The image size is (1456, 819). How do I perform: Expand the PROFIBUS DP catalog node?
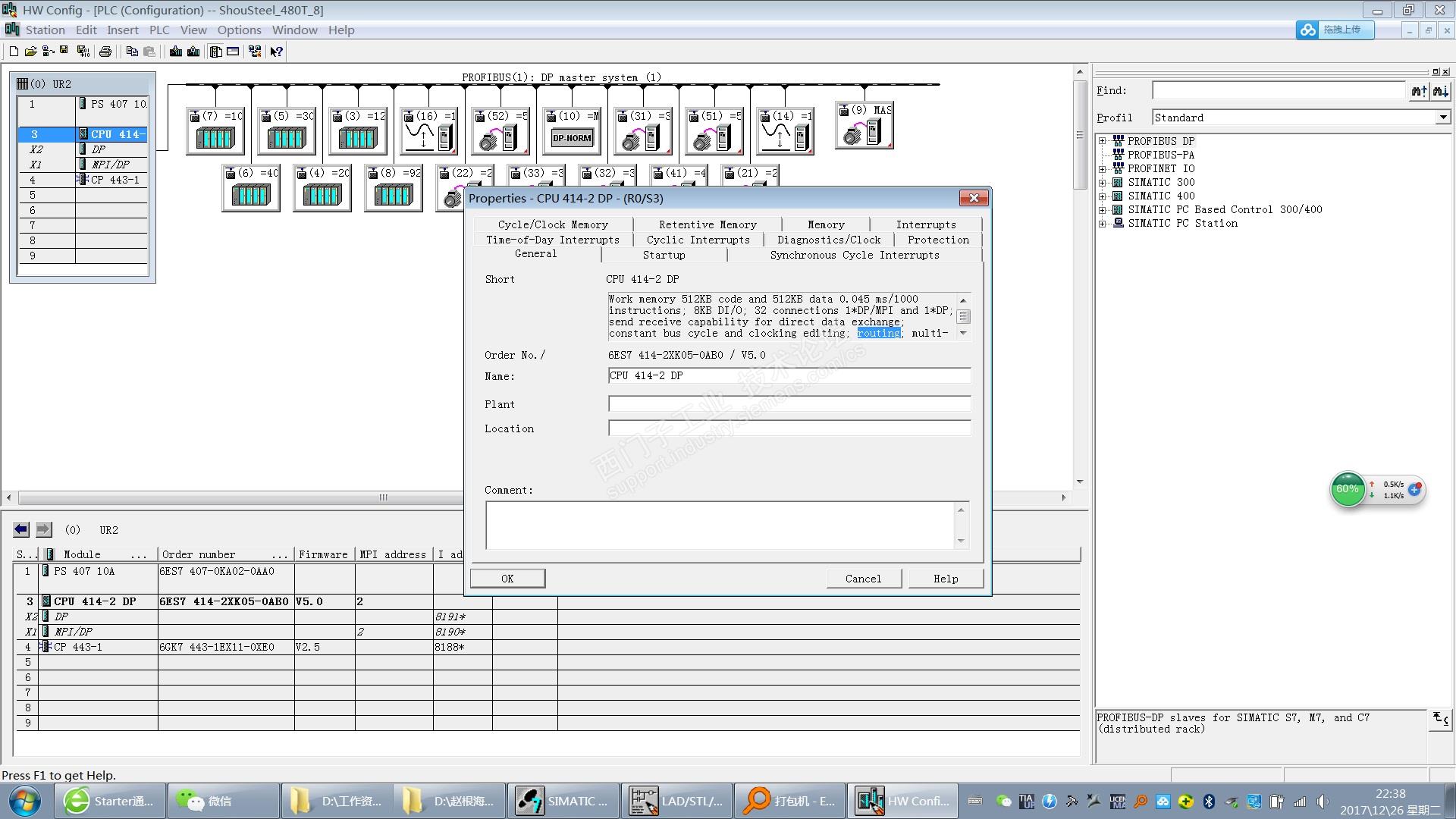(1103, 141)
